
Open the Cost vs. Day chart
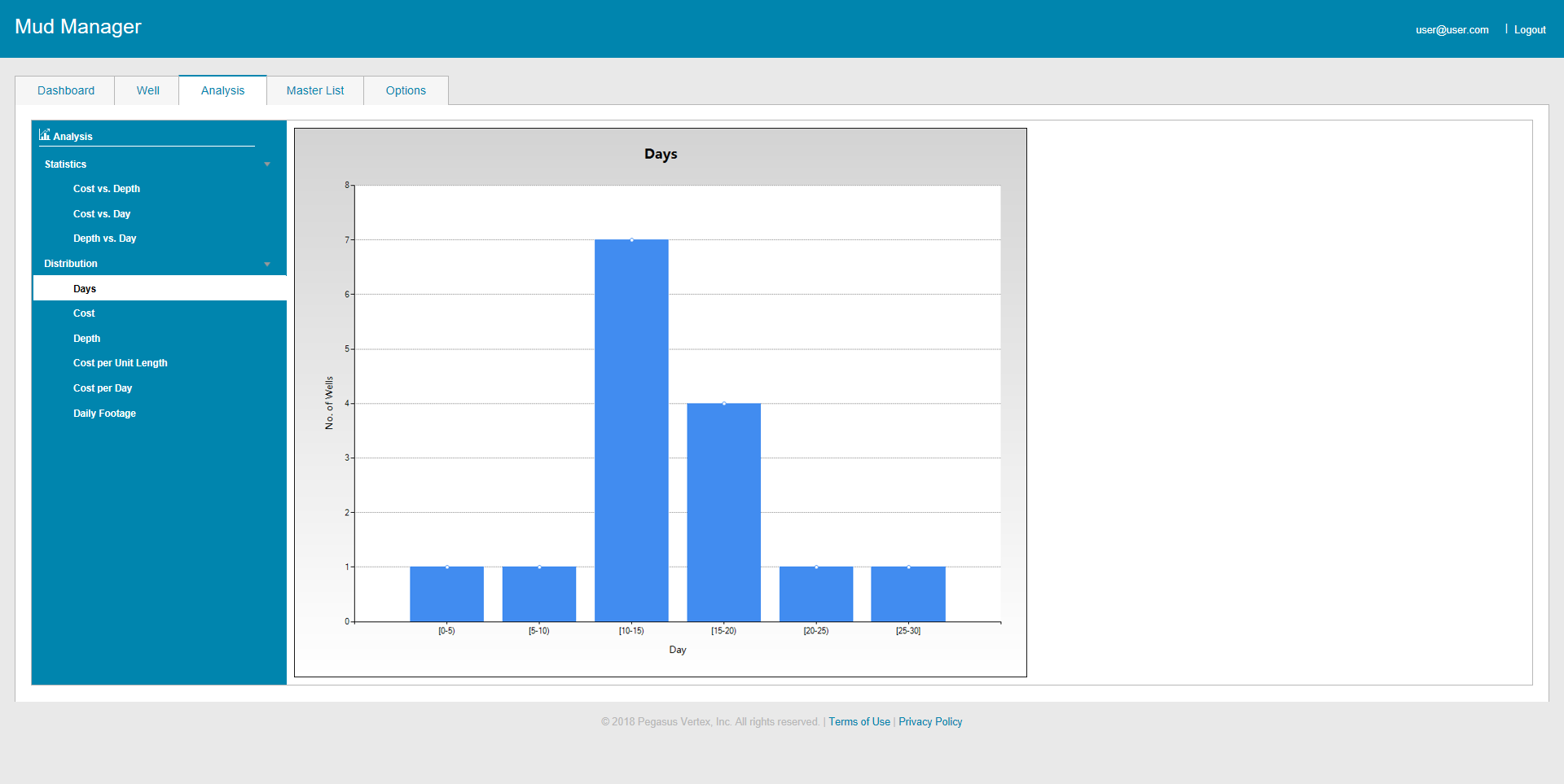(102, 214)
